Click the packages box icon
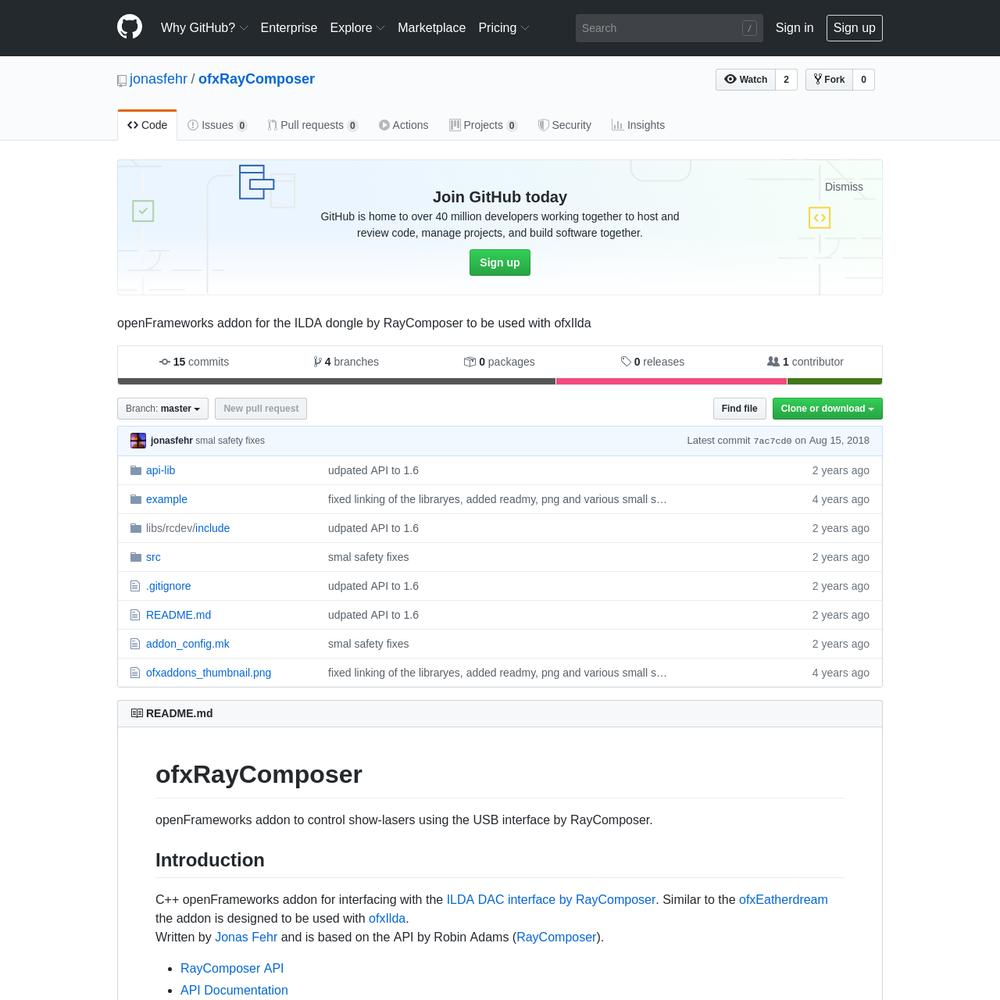The height and width of the screenshot is (1000, 1000). [469, 362]
